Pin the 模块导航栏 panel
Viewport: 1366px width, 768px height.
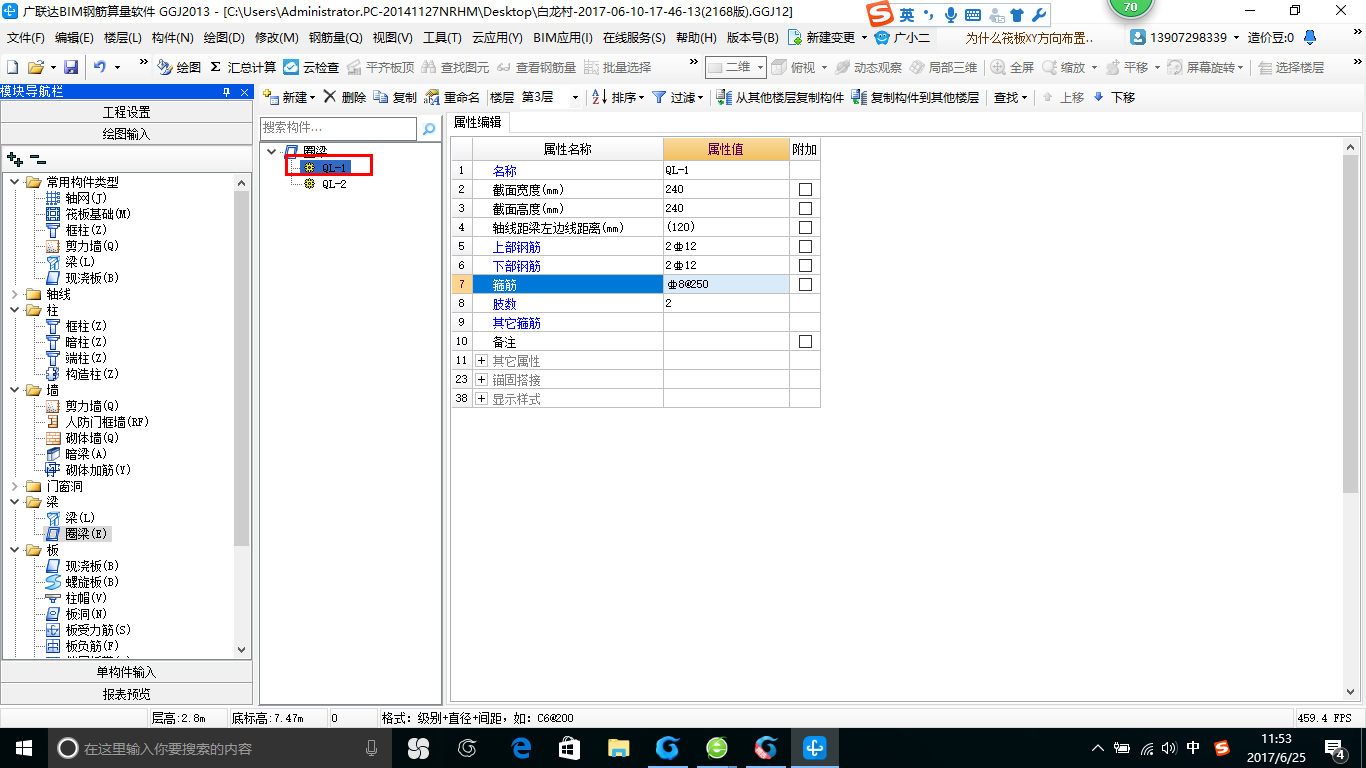[x=227, y=92]
